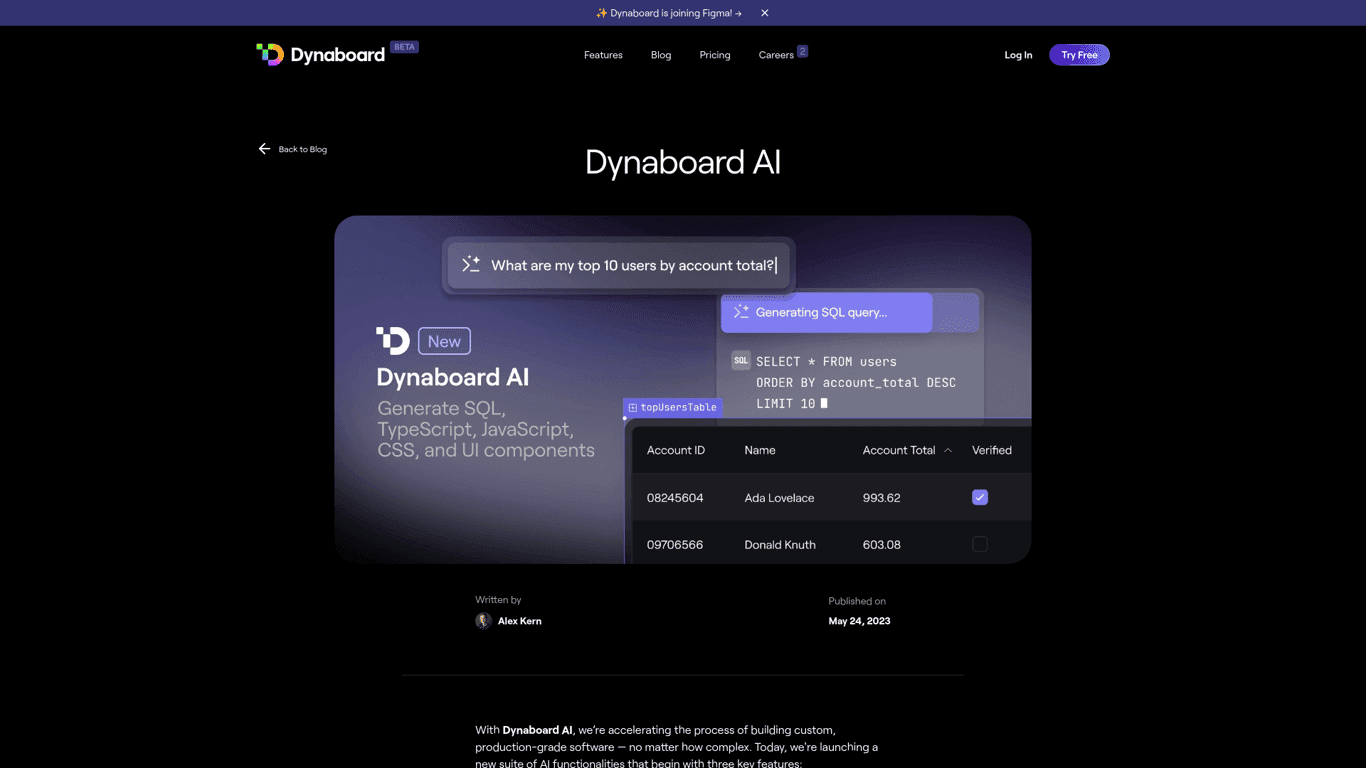
Task: Click the back arrow beside Back to Blog
Action: 264,148
